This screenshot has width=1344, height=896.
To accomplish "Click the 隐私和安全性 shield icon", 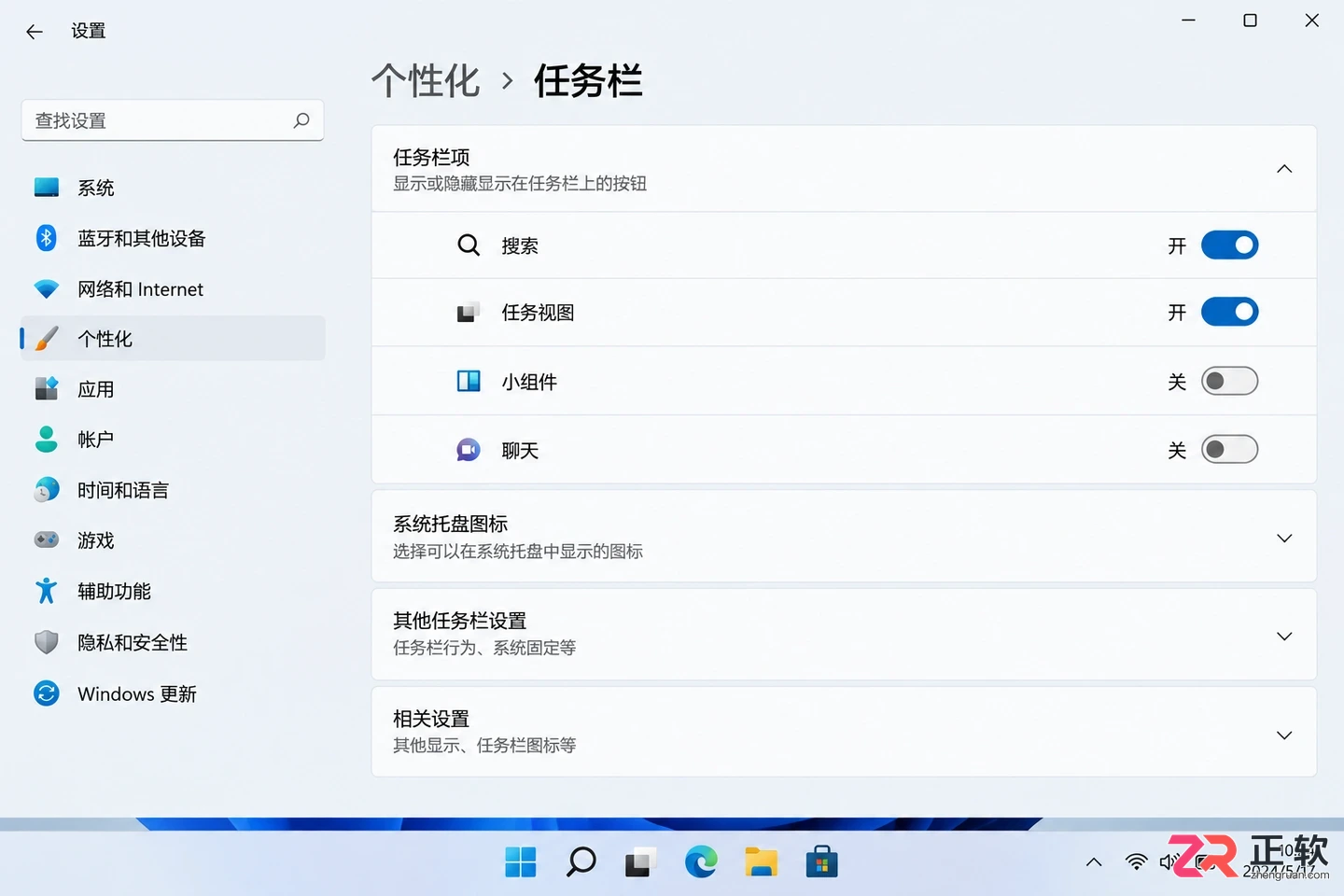I will pos(47,642).
